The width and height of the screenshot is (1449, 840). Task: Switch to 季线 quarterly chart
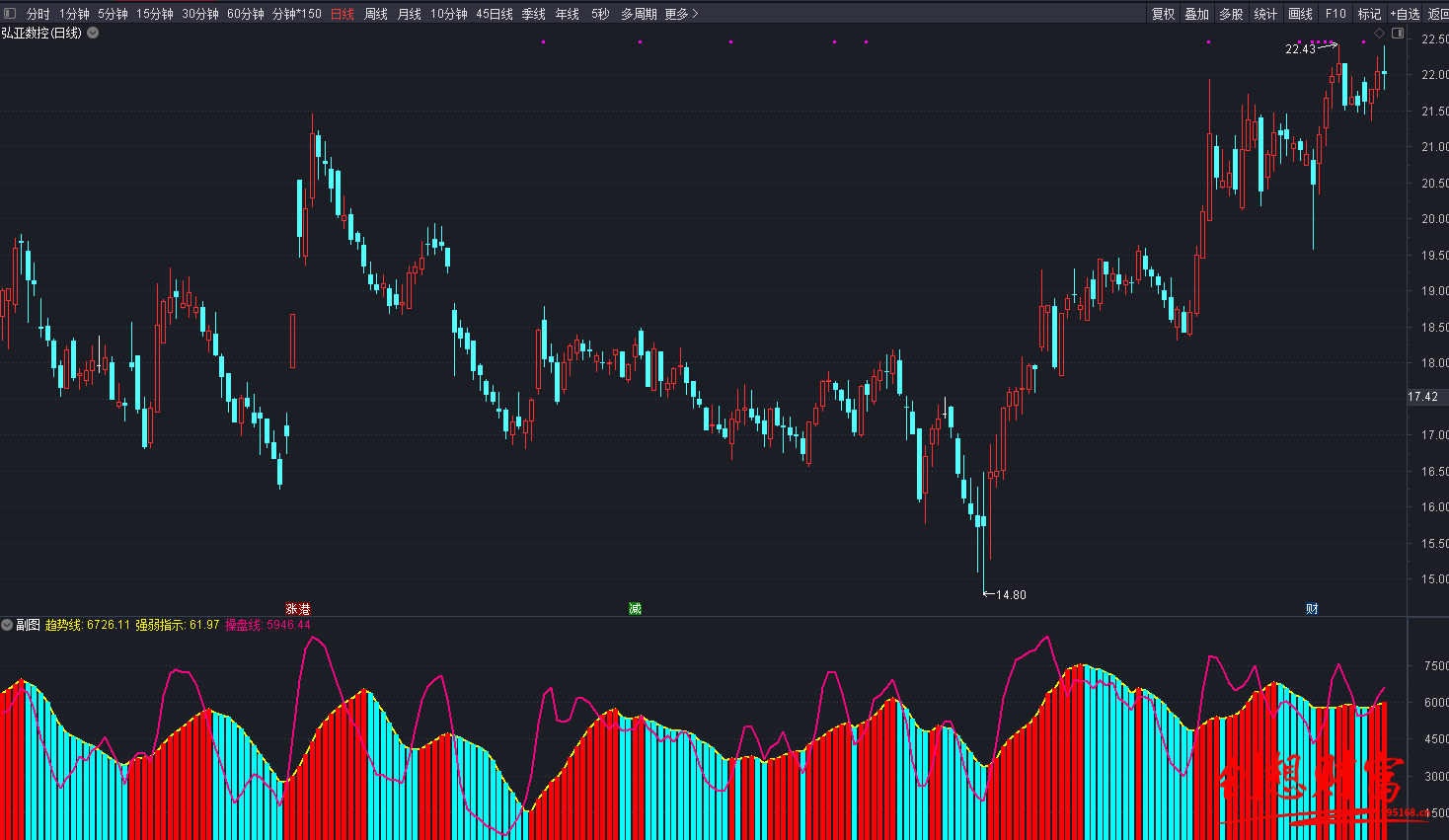534,14
